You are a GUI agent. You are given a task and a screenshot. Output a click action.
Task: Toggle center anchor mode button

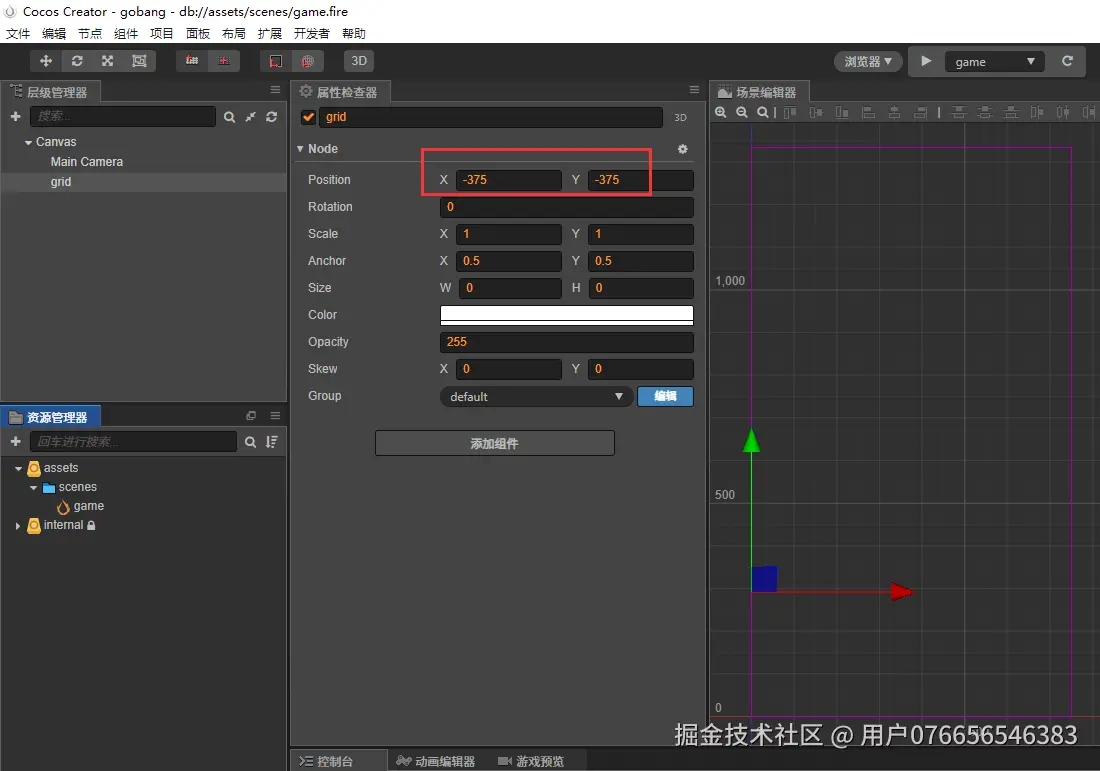[224, 61]
